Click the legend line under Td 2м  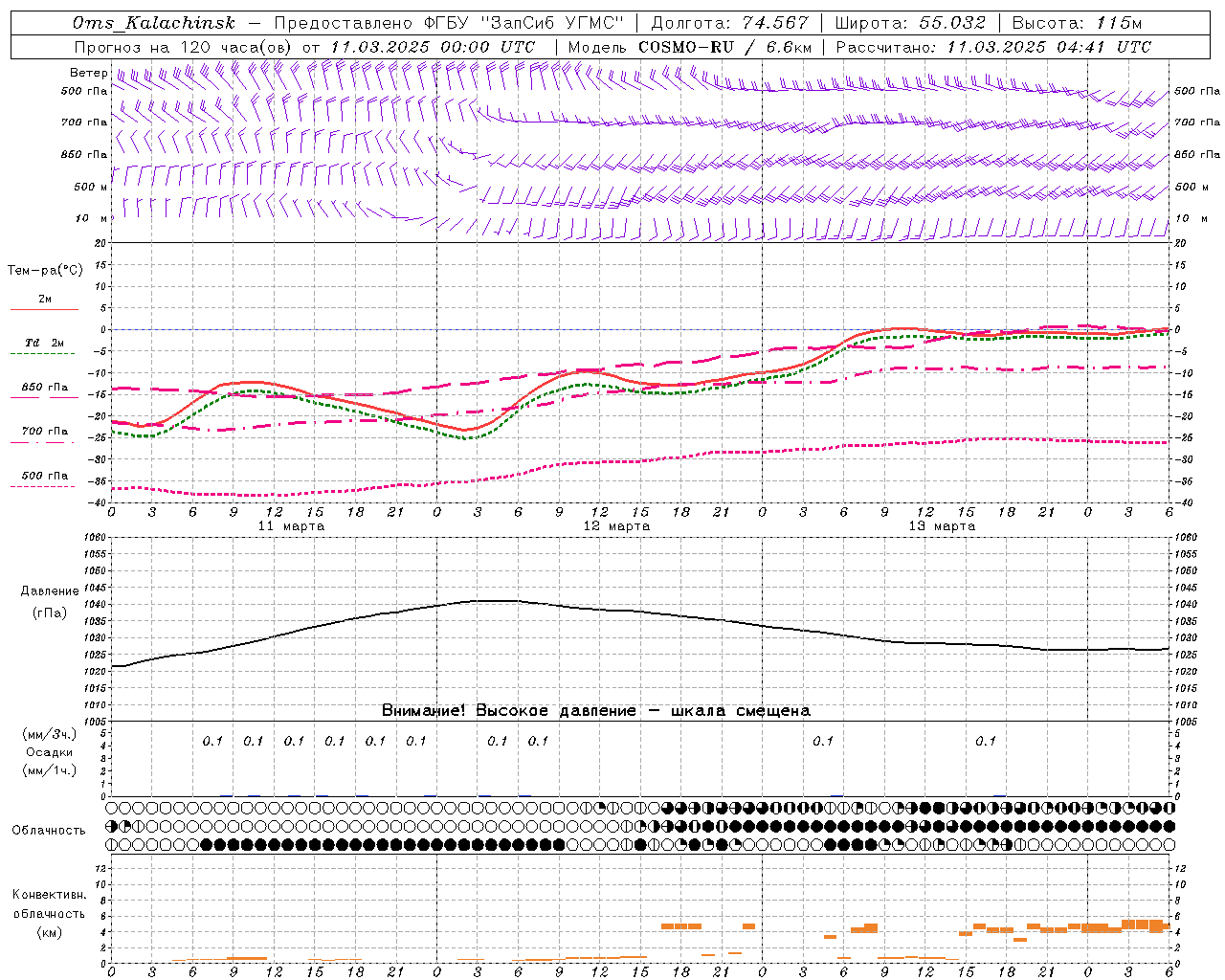click(43, 354)
